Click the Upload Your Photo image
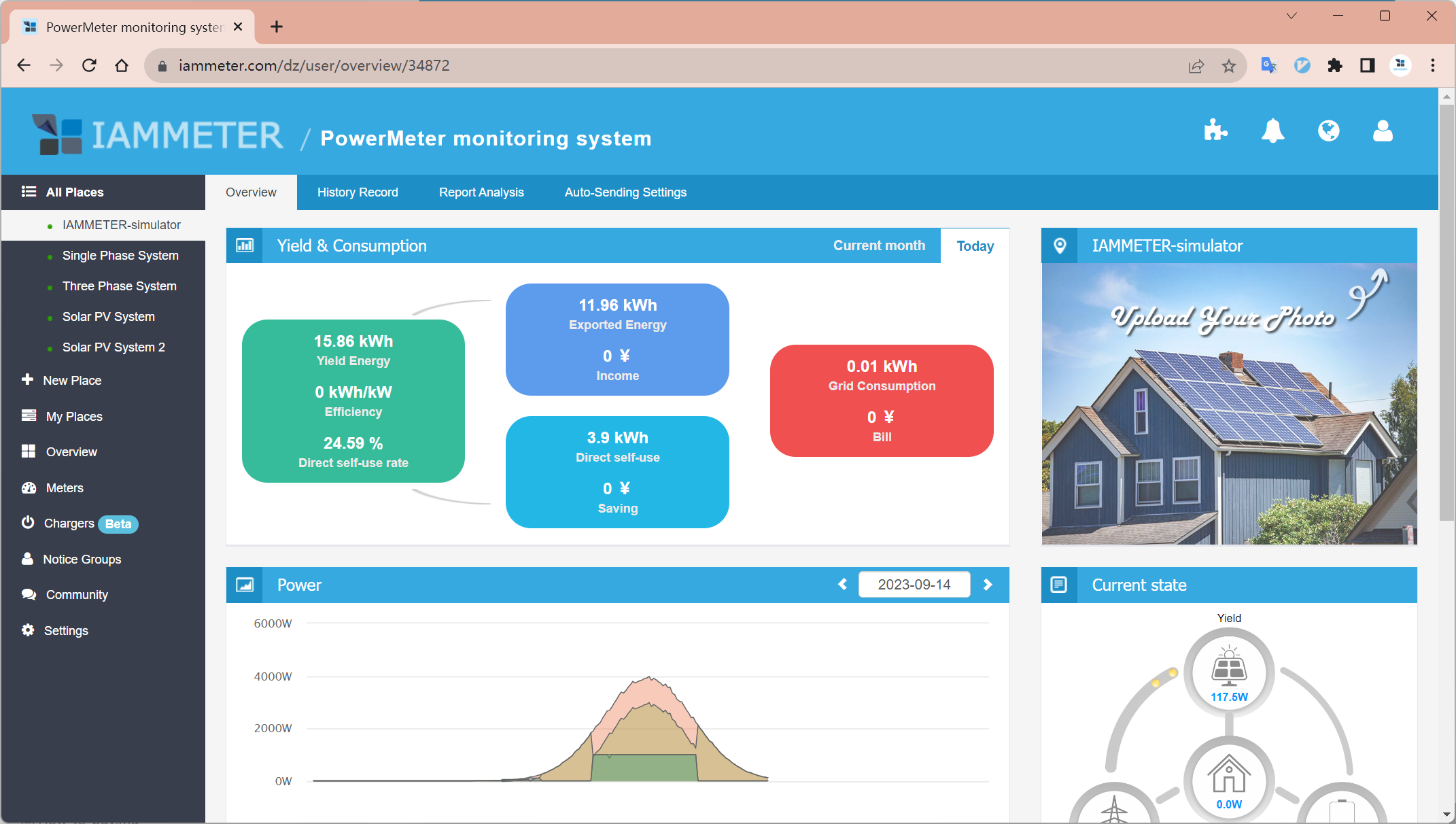 (x=1229, y=404)
